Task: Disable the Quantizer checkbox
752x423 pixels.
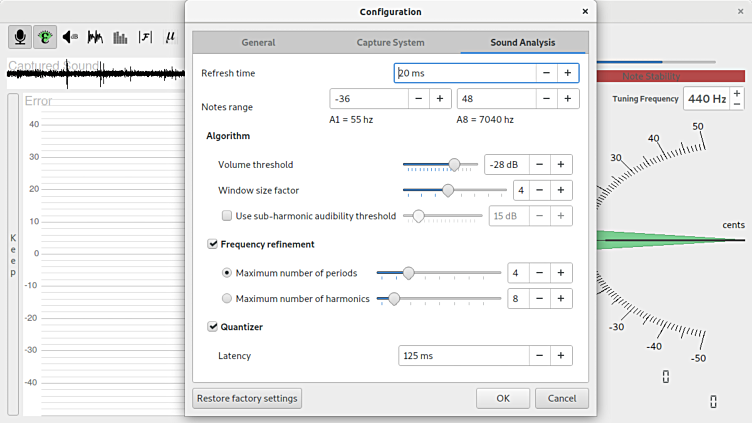Action: pos(213,326)
